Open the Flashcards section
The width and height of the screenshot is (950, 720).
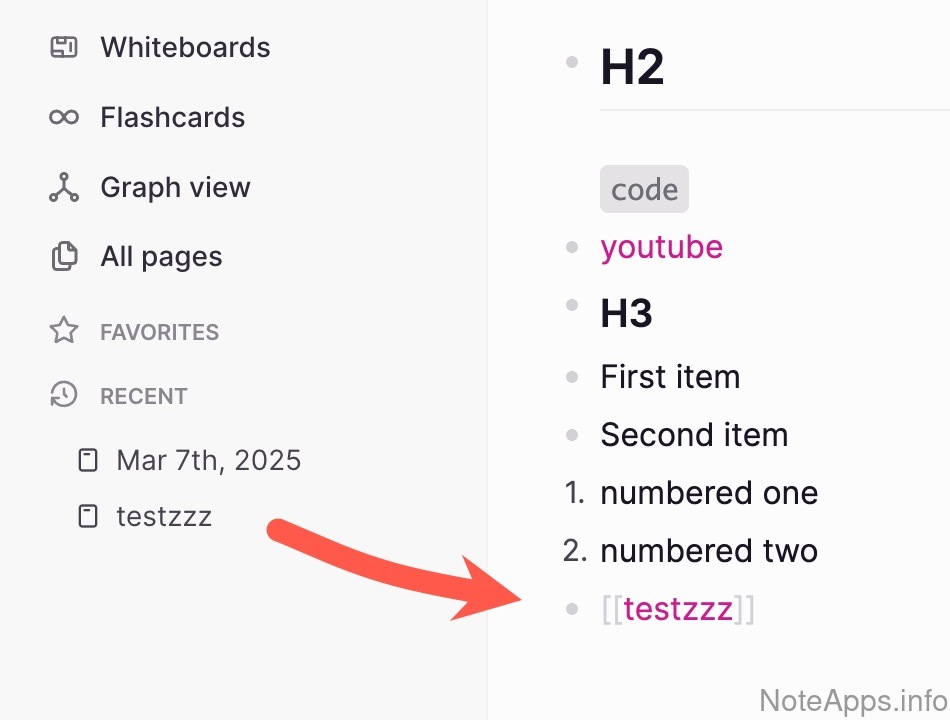(172, 117)
